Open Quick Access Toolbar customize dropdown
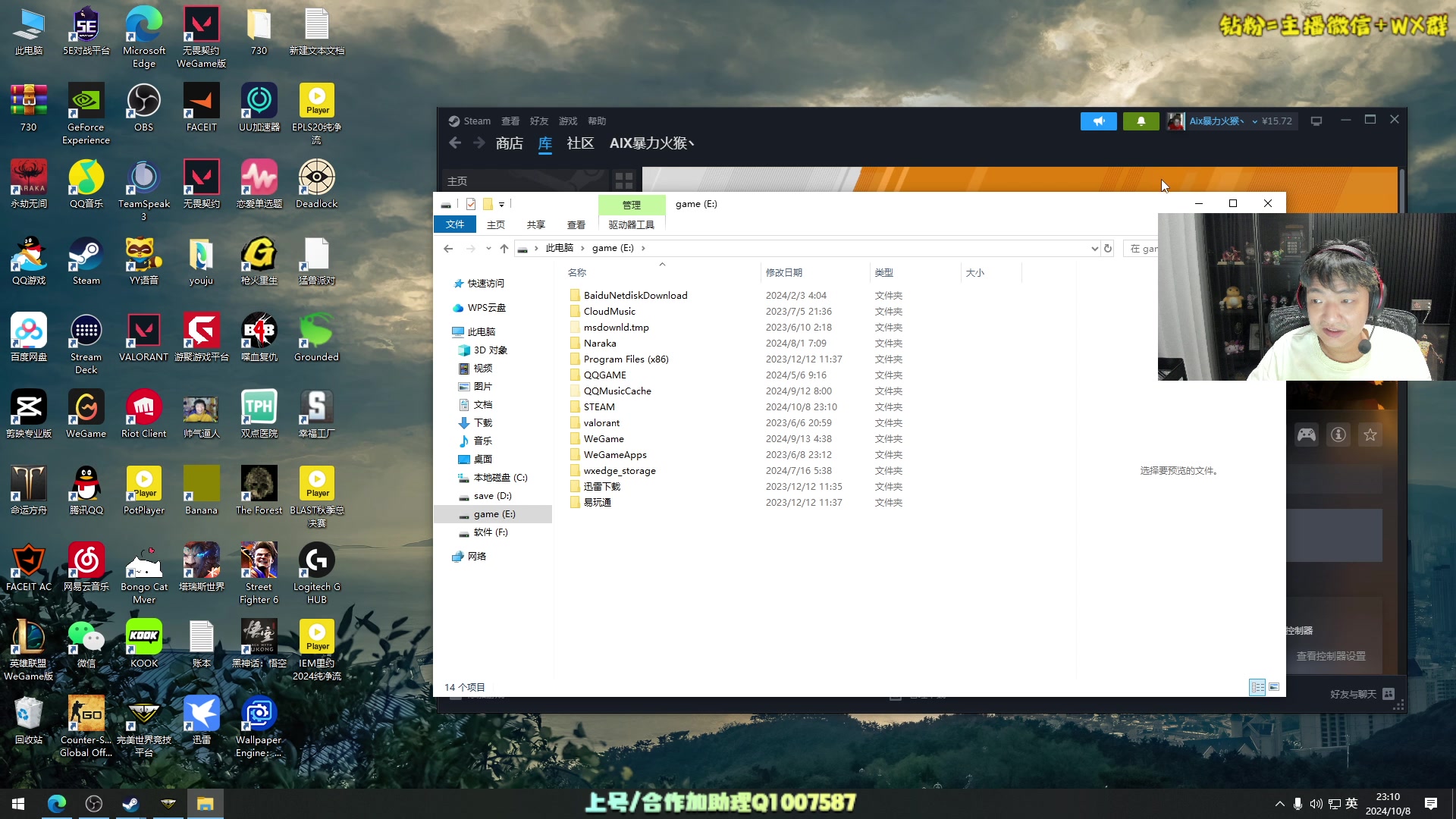 pyautogui.click(x=501, y=205)
